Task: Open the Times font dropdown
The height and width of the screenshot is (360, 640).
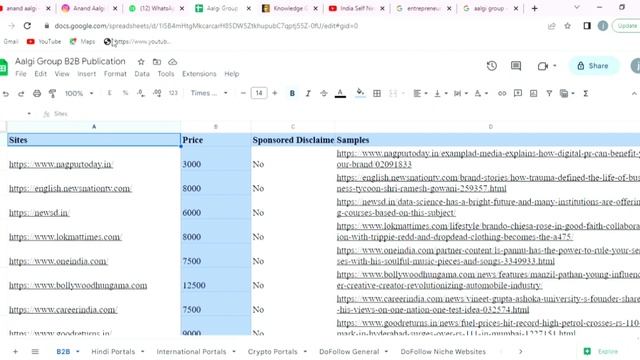Action: pos(209,93)
